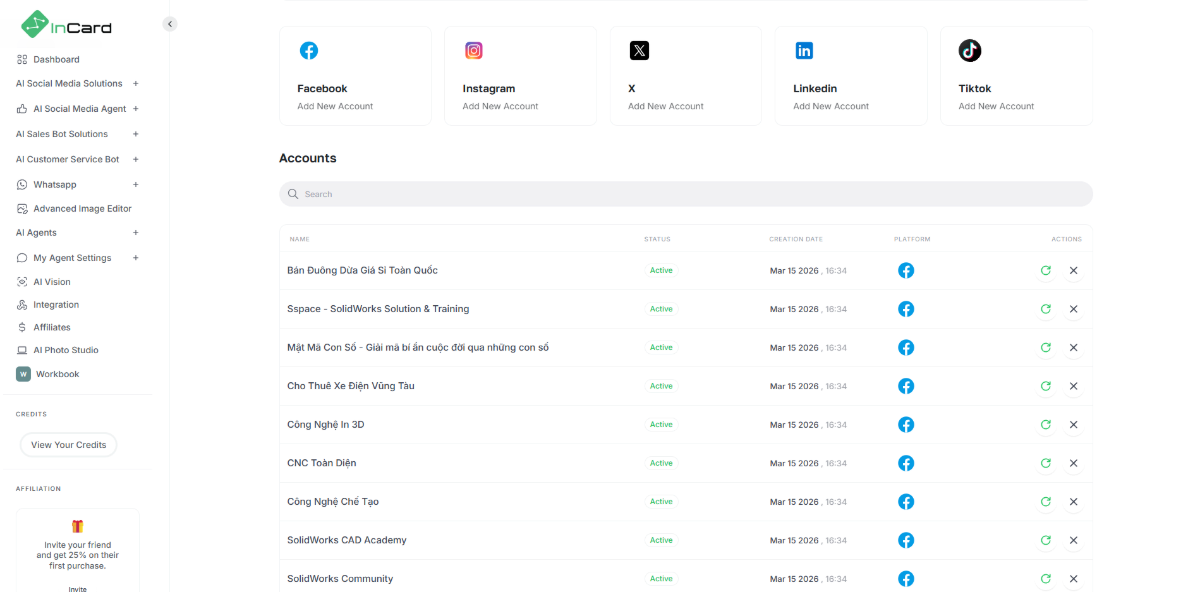Click the PLATFORM column header
The height and width of the screenshot is (592, 1200).
tap(912, 239)
